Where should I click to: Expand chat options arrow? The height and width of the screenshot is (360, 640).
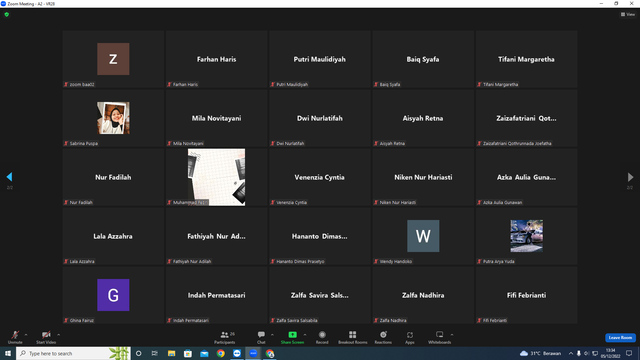(272, 335)
